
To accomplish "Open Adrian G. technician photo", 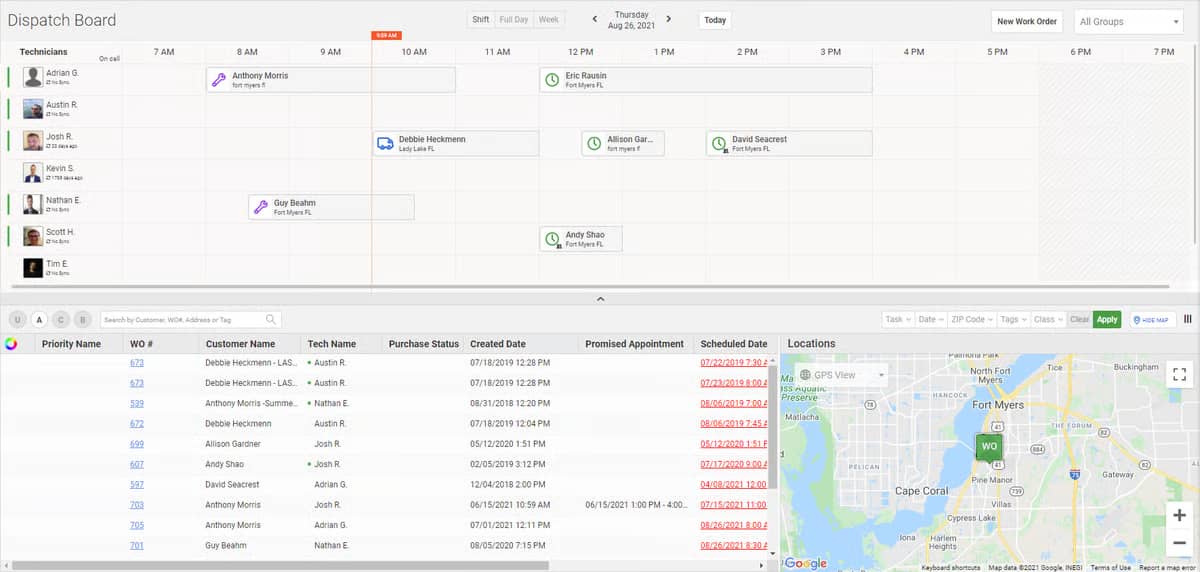I will (x=33, y=77).
